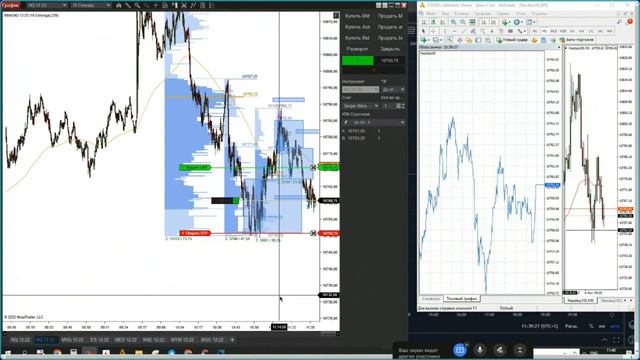Select M15 timeframe in MetaTrader

(x=553, y=31)
